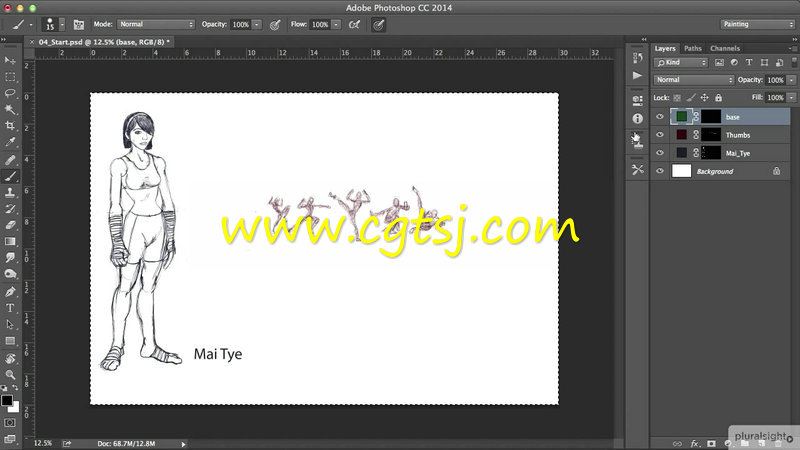Select the Lasso tool
Image resolution: width=800 pixels, height=450 pixels.
point(10,93)
